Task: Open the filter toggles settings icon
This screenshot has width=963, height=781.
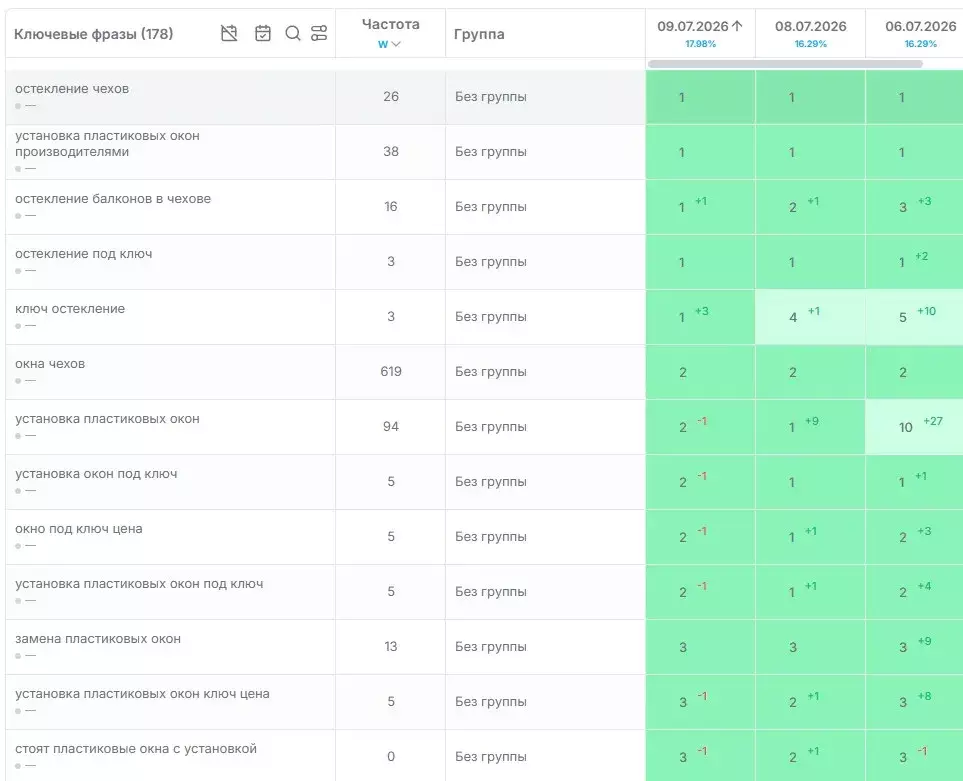Action: (x=319, y=33)
